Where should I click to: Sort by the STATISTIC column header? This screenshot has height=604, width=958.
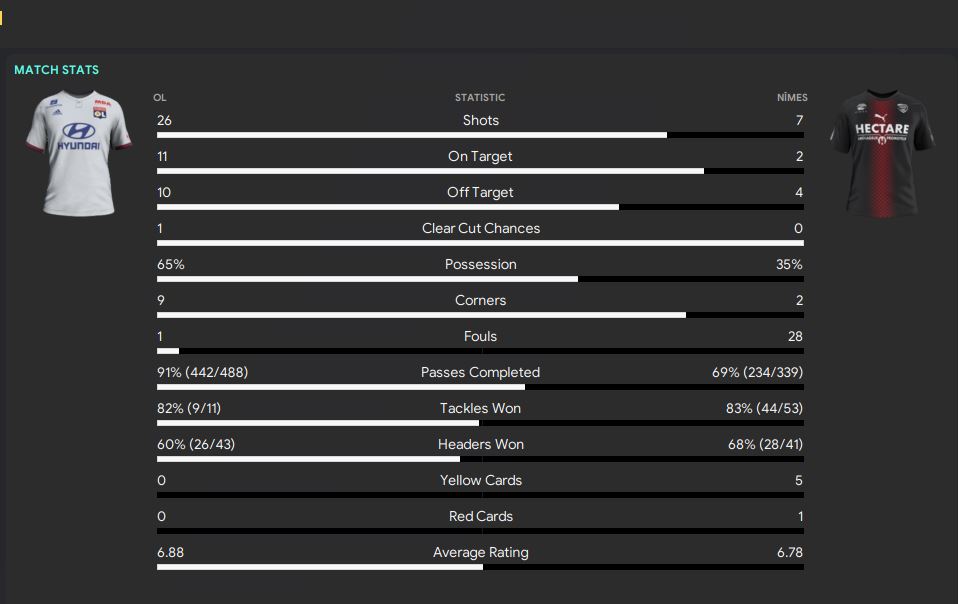[x=480, y=98]
